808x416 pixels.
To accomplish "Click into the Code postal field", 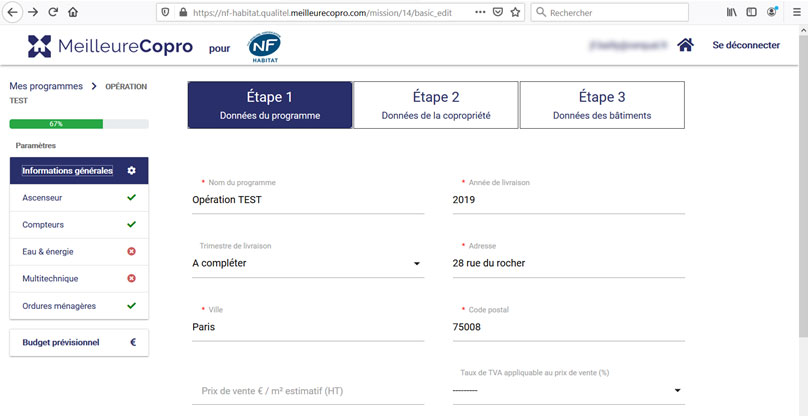I will tap(568, 327).
